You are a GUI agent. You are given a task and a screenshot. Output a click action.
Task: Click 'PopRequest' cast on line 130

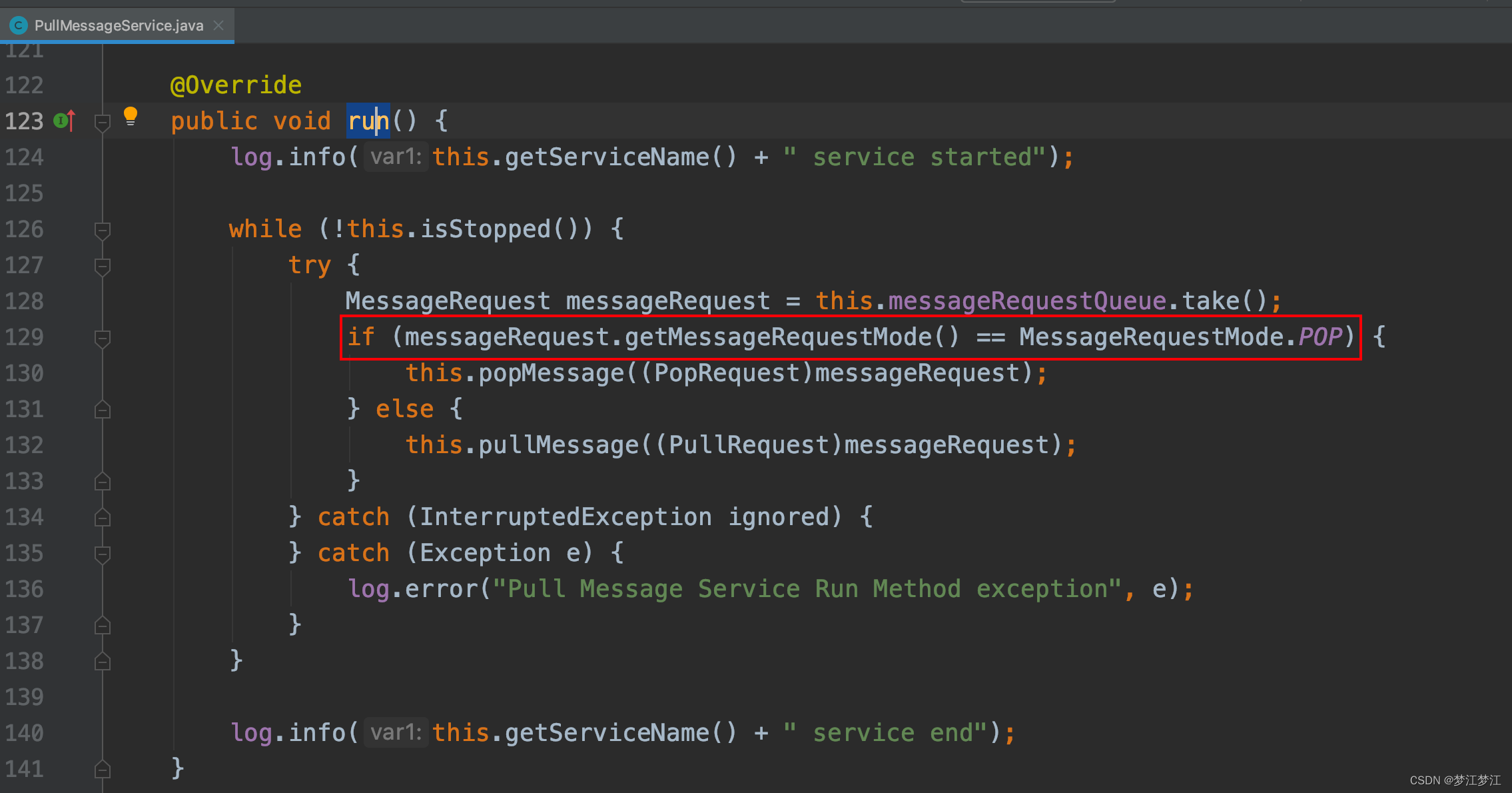point(727,373)
